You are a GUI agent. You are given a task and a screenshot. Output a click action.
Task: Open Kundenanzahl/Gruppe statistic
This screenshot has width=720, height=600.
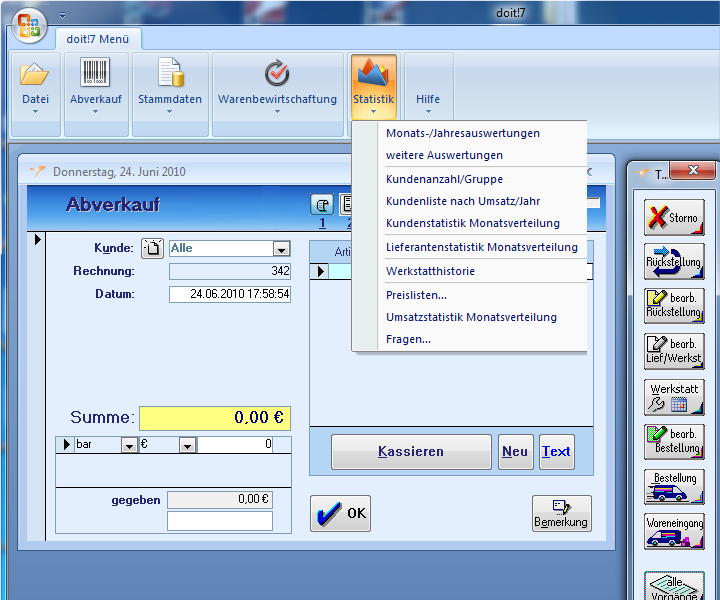(444, 179)
